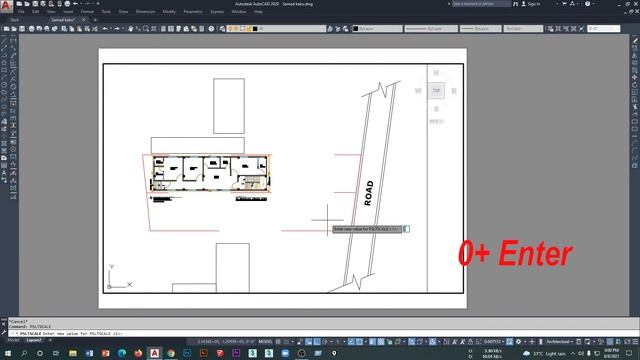Open workspace switching gear in status bar

point(518,342)
